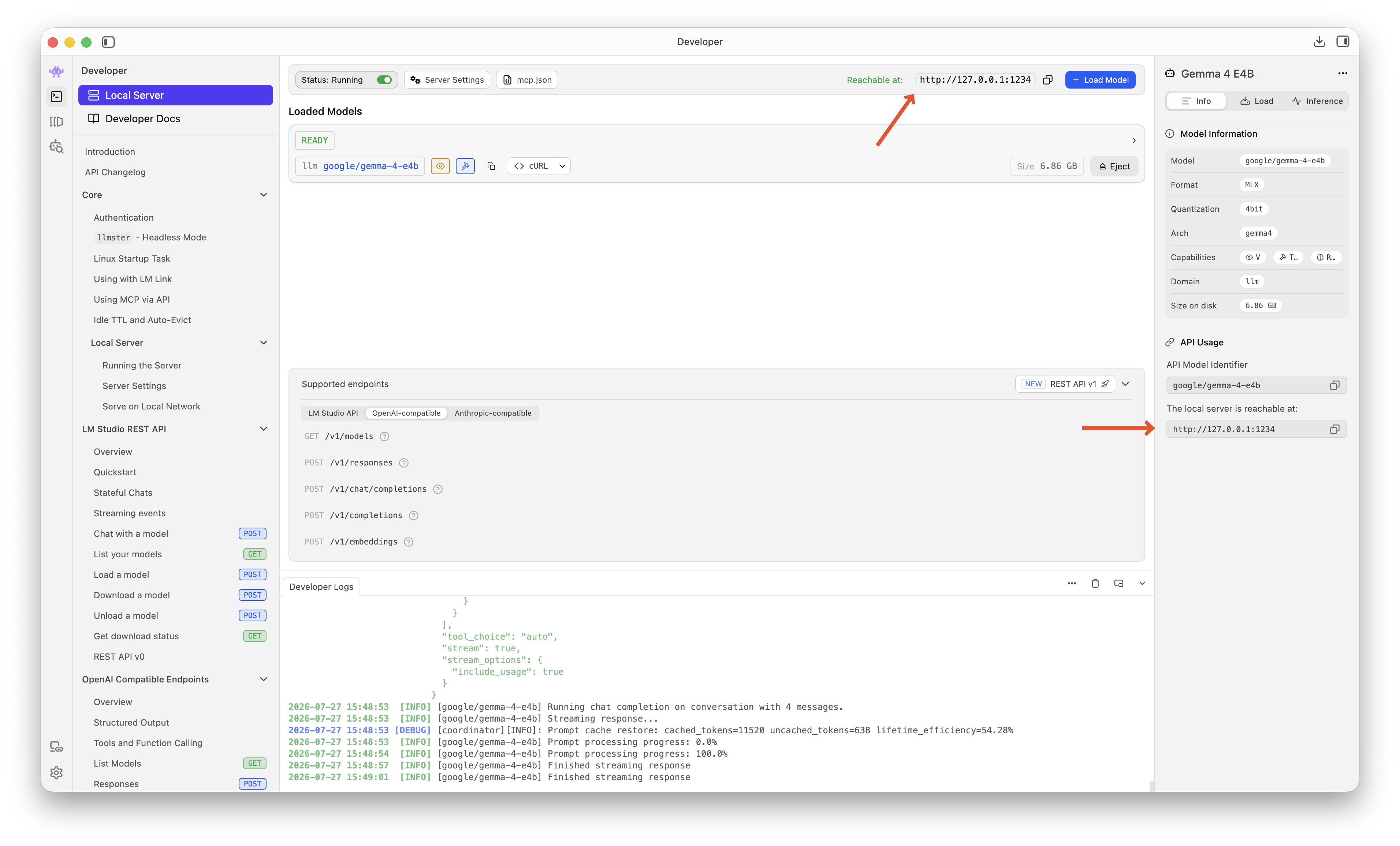
Task: Open Server Settings
Action: (447, 80)
